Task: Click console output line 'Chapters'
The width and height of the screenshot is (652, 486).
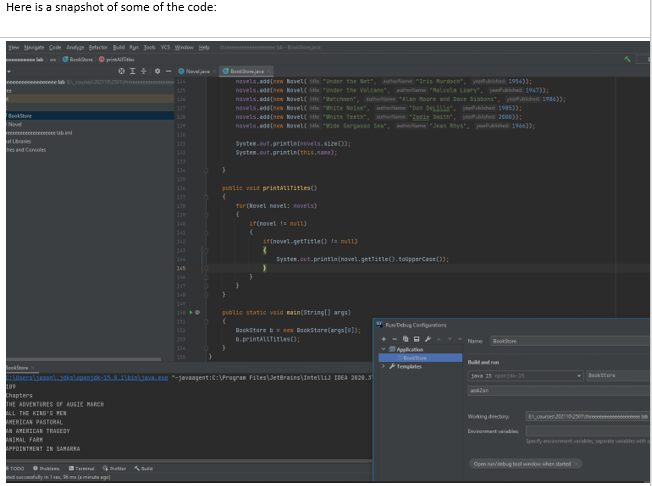Action: click(x=19, y=395)
